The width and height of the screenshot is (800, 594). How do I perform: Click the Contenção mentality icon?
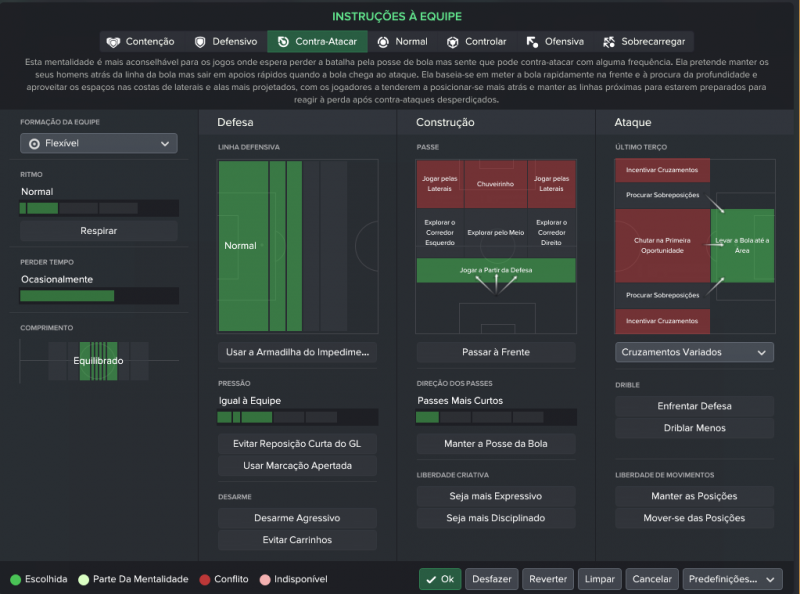click(x=112, y=42)
